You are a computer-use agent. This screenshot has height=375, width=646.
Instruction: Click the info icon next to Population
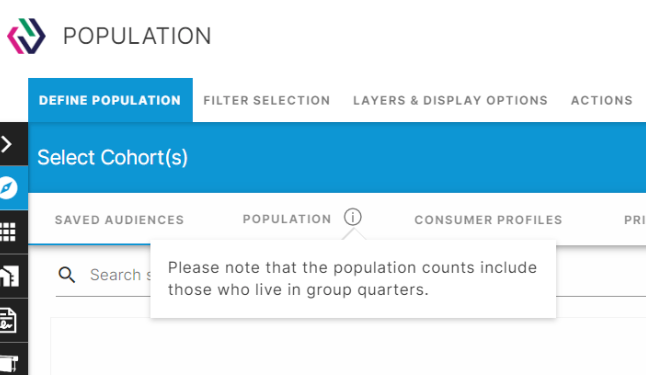click(353, 217)
